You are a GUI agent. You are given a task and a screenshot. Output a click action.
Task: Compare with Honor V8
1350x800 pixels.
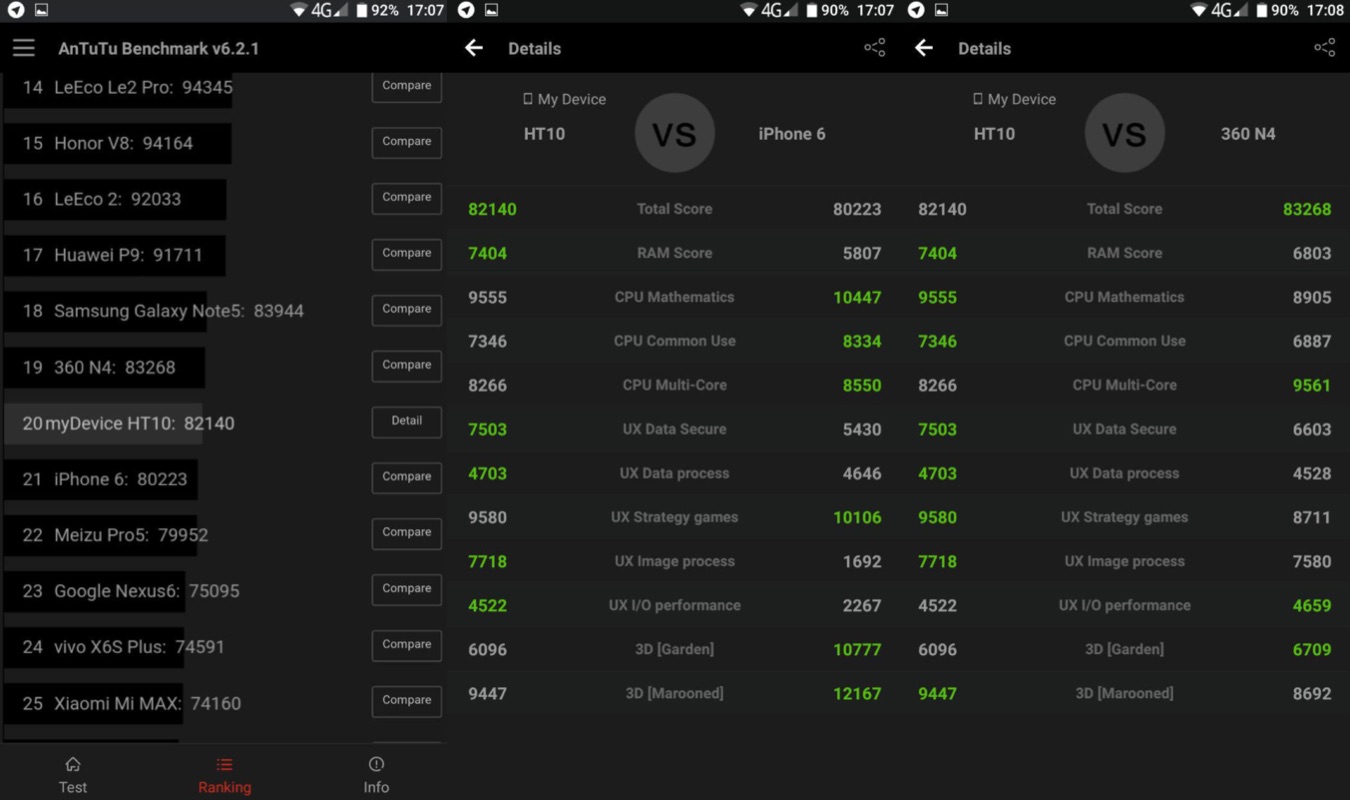tap(407, 142)
